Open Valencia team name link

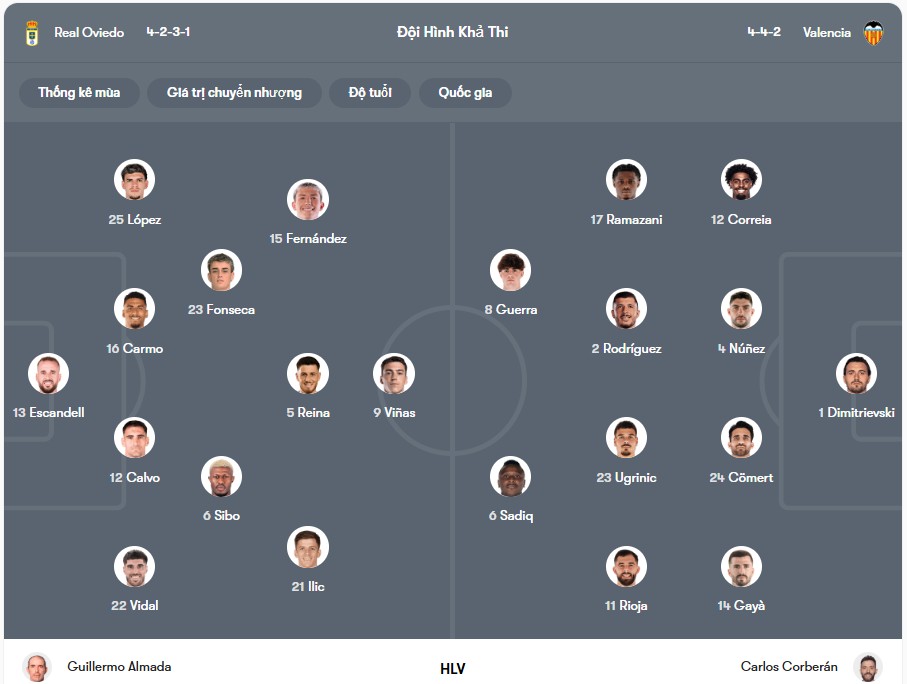[x=827, y=33]
